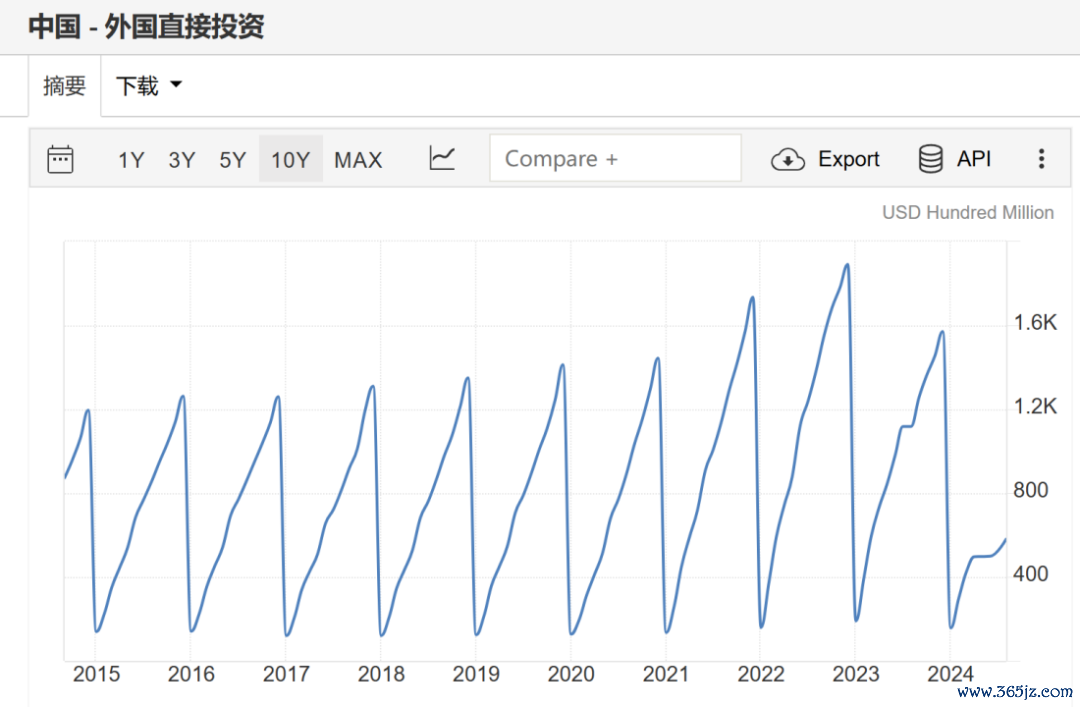Click the API button label

974,159
